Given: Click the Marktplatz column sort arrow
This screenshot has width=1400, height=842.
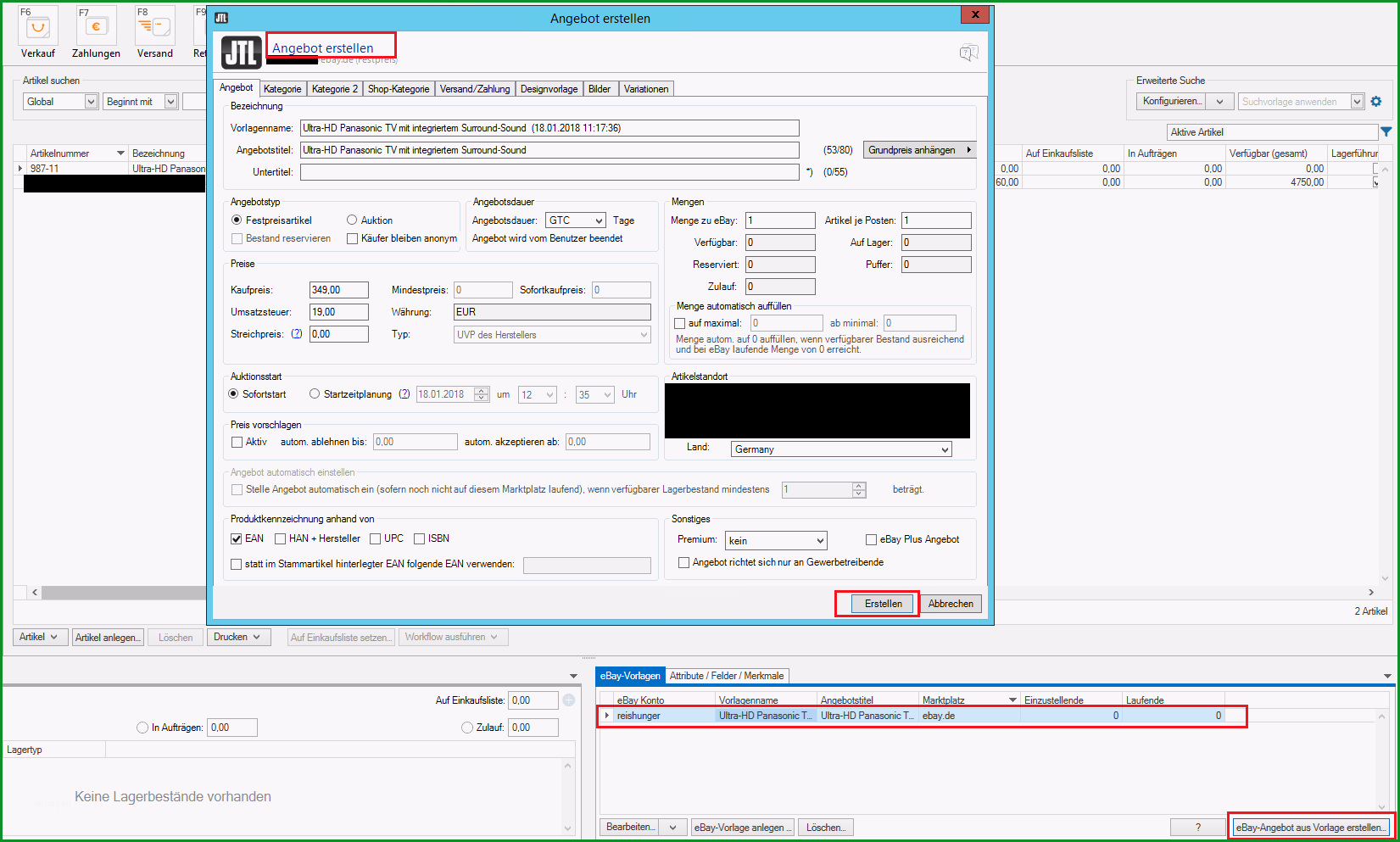Looking at the screenshot, I should (1013, 700).
